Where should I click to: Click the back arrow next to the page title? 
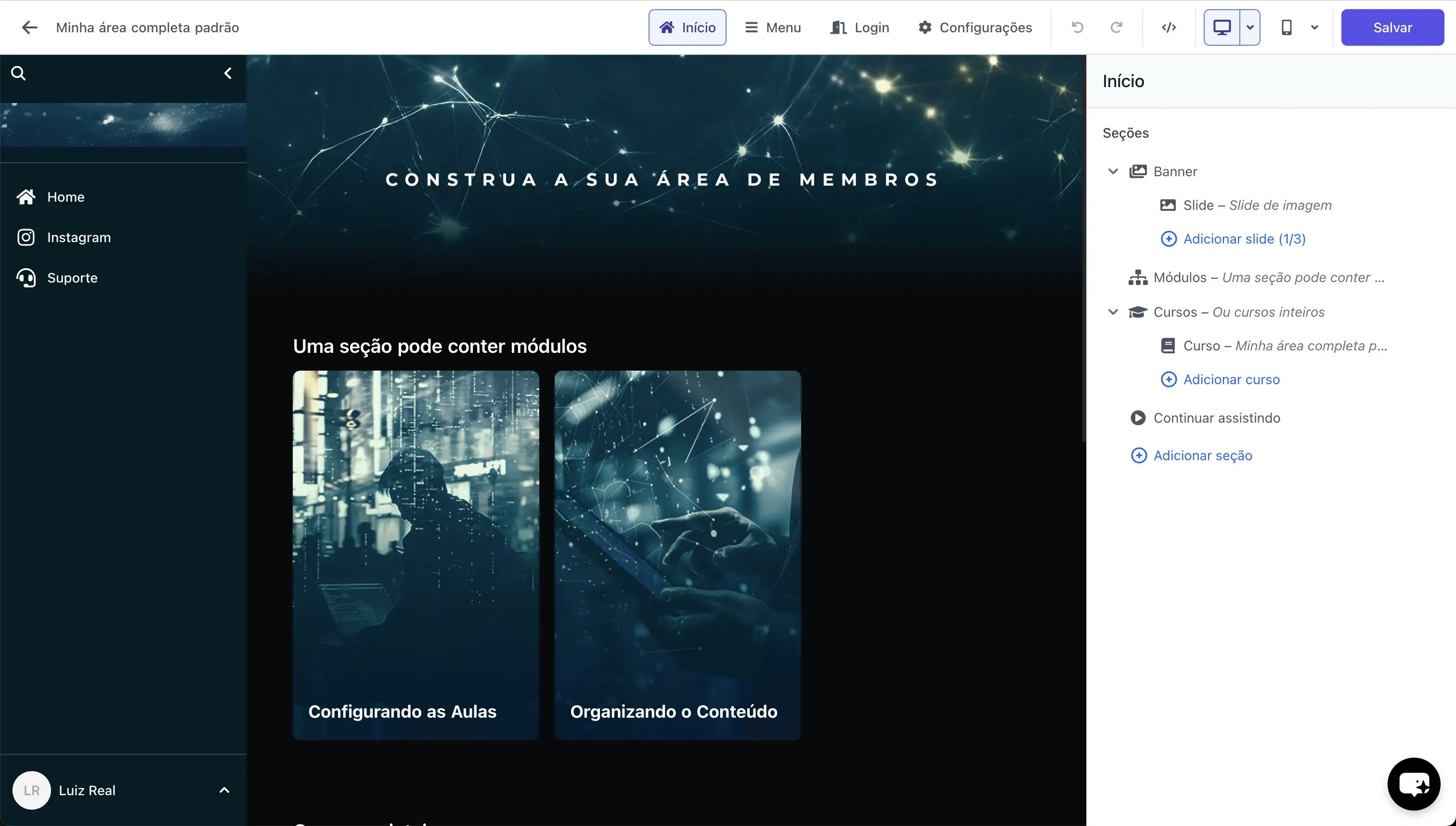click(29, 26)
